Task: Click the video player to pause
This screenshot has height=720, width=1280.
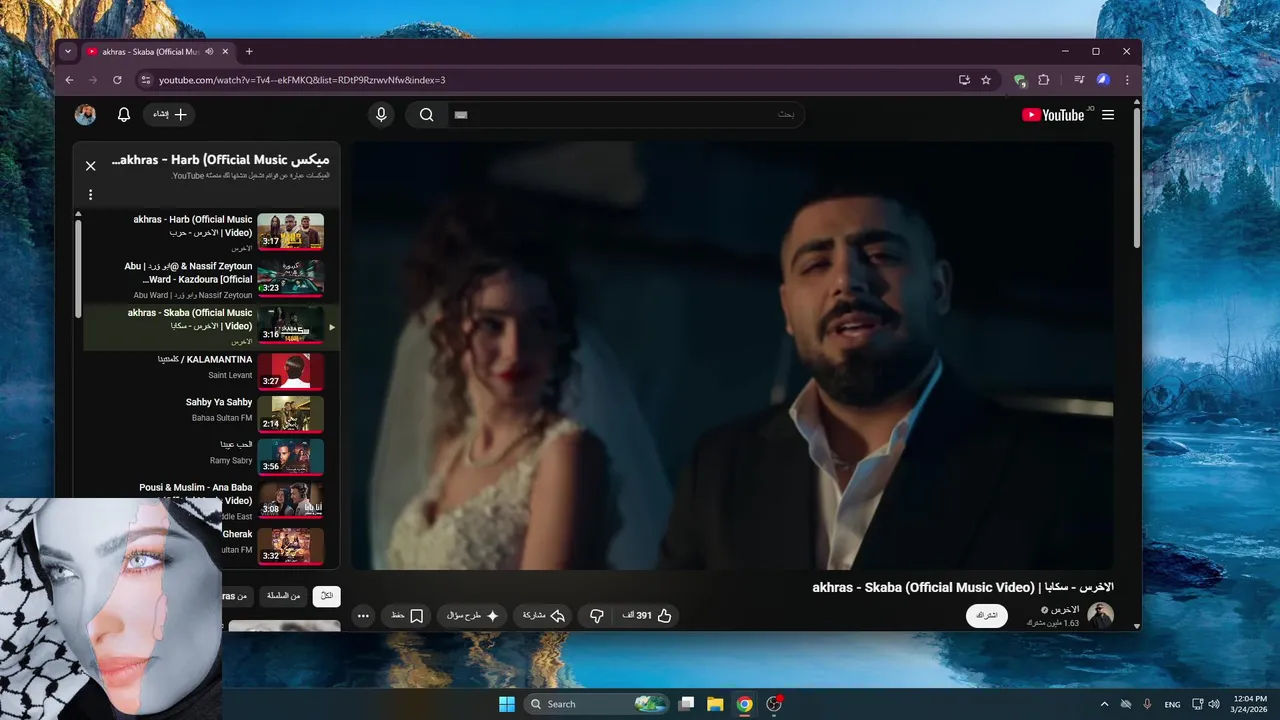Action: coord(732,355)
